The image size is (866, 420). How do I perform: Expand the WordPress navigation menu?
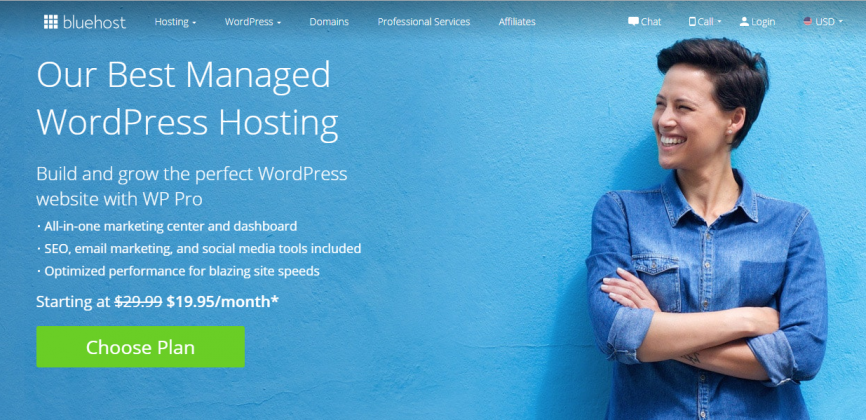click(252, 22)
